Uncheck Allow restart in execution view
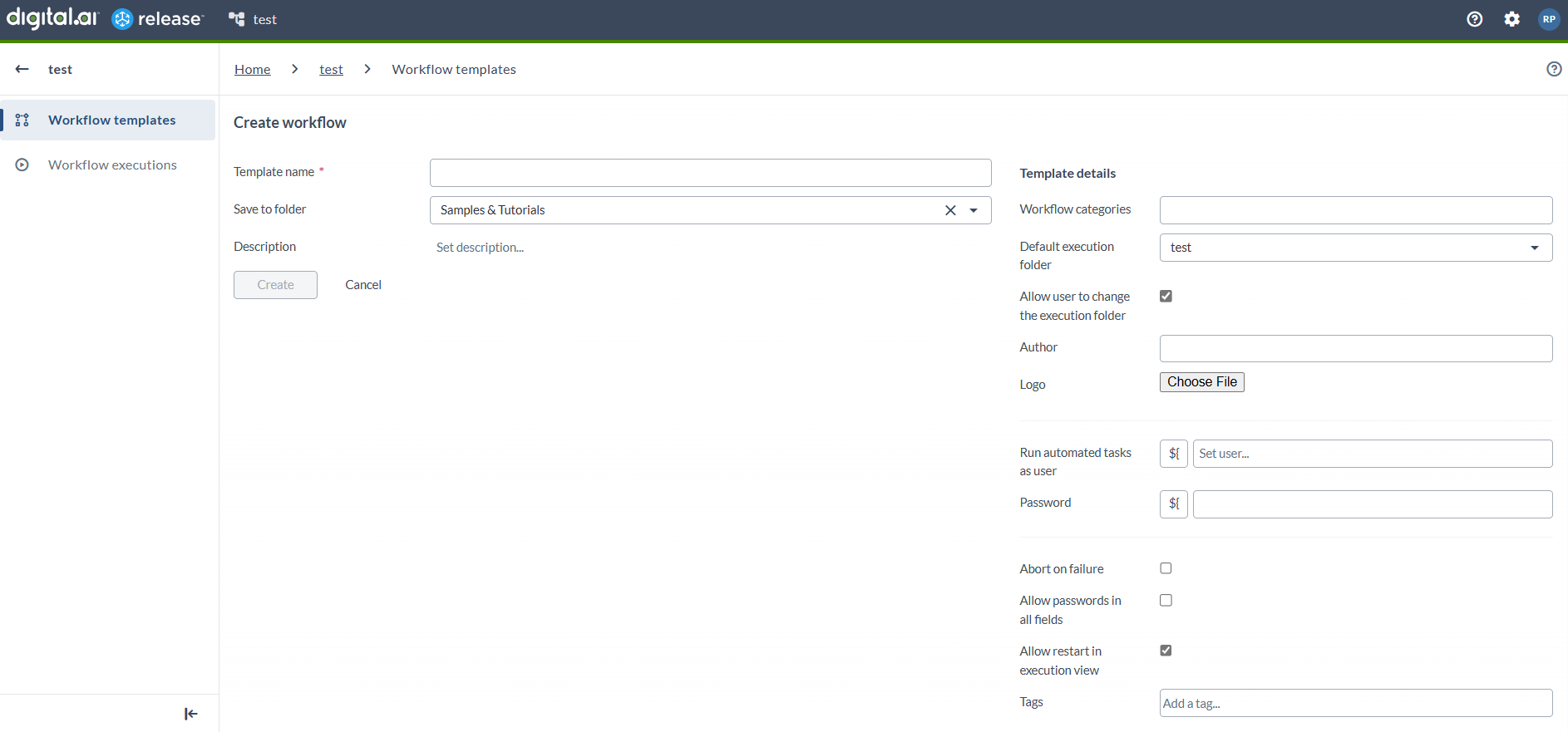Screen dimensions: 1568x732 coord(1166,651)
